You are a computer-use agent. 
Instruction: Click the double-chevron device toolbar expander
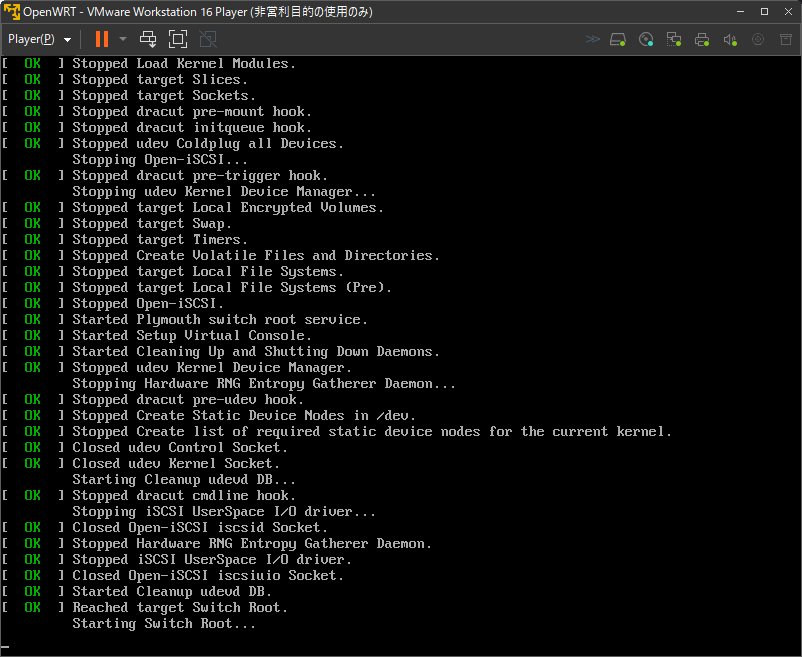592,39
